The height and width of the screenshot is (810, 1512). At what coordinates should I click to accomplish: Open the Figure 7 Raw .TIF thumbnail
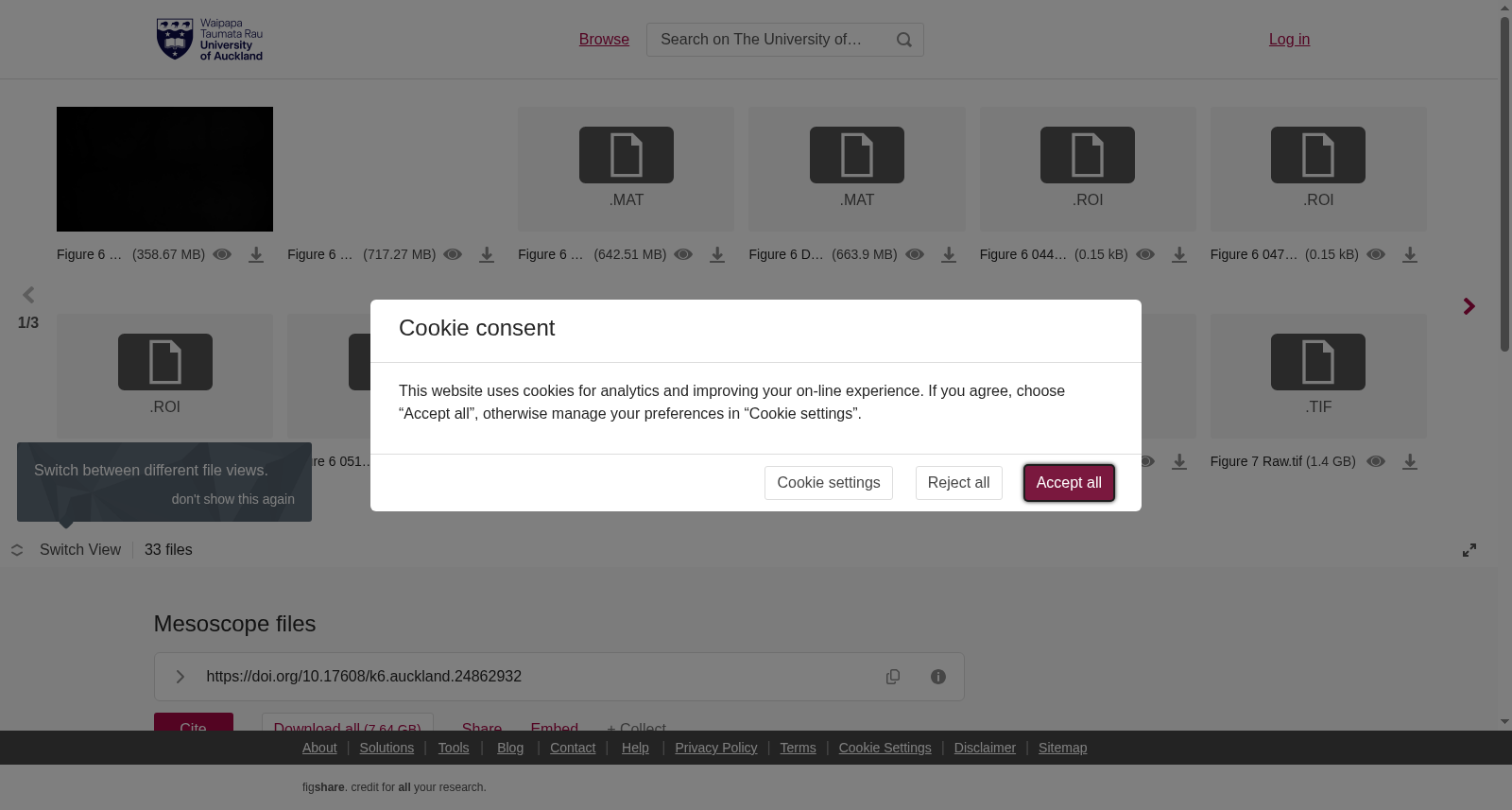[1318, 376]
